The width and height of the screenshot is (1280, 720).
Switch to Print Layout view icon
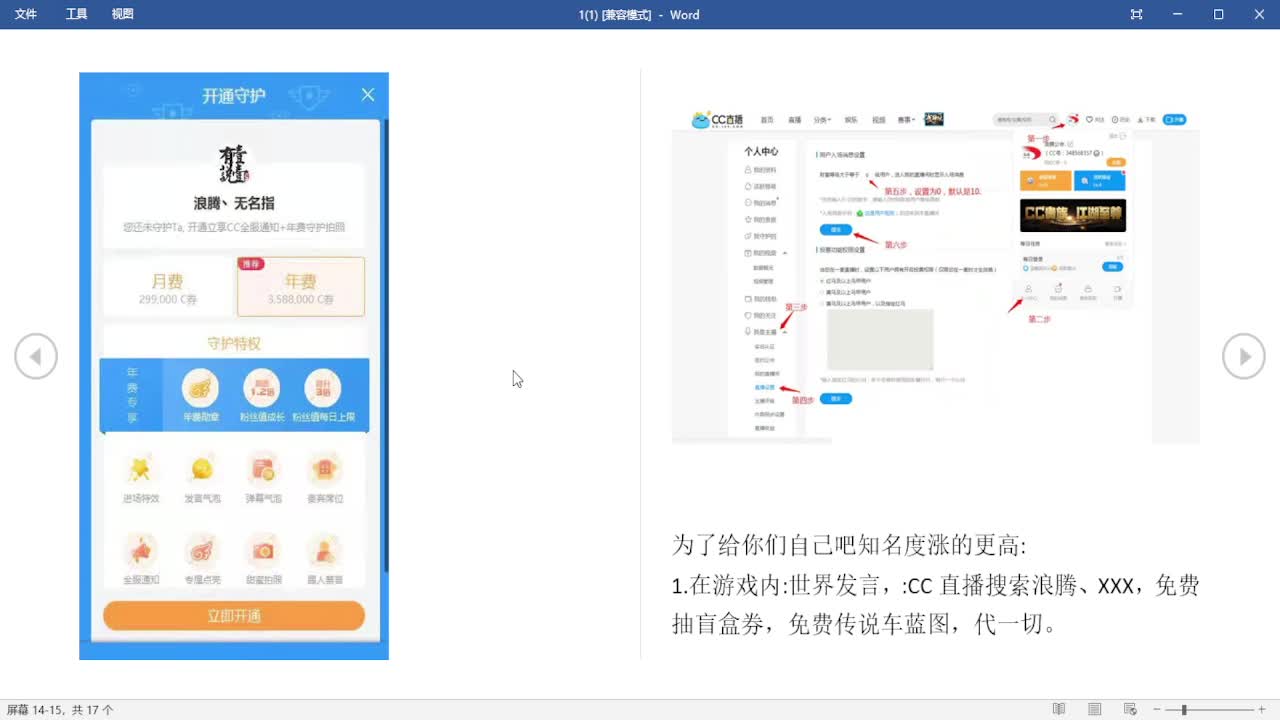(1095, 709)
